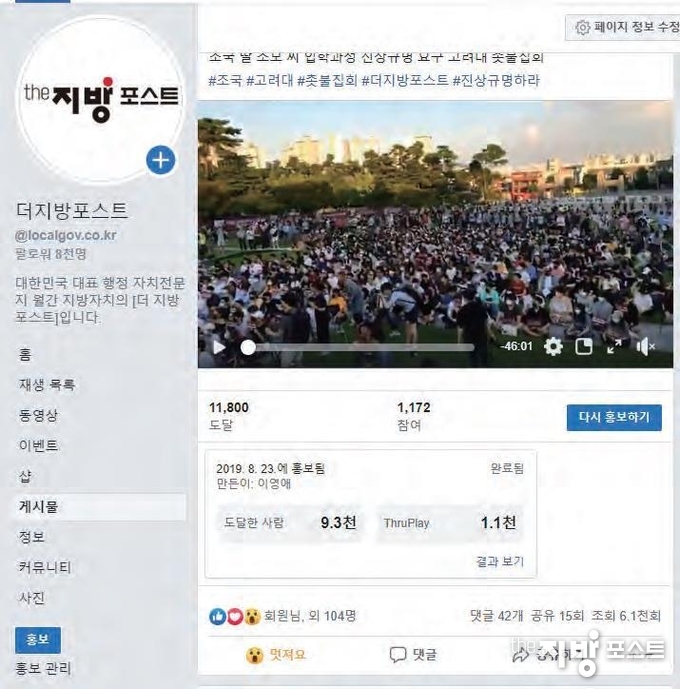The height and width of the screenshot is (689, 680).
Task: Select 동영상 in the sidebar menu
Action: pos(38,415)
